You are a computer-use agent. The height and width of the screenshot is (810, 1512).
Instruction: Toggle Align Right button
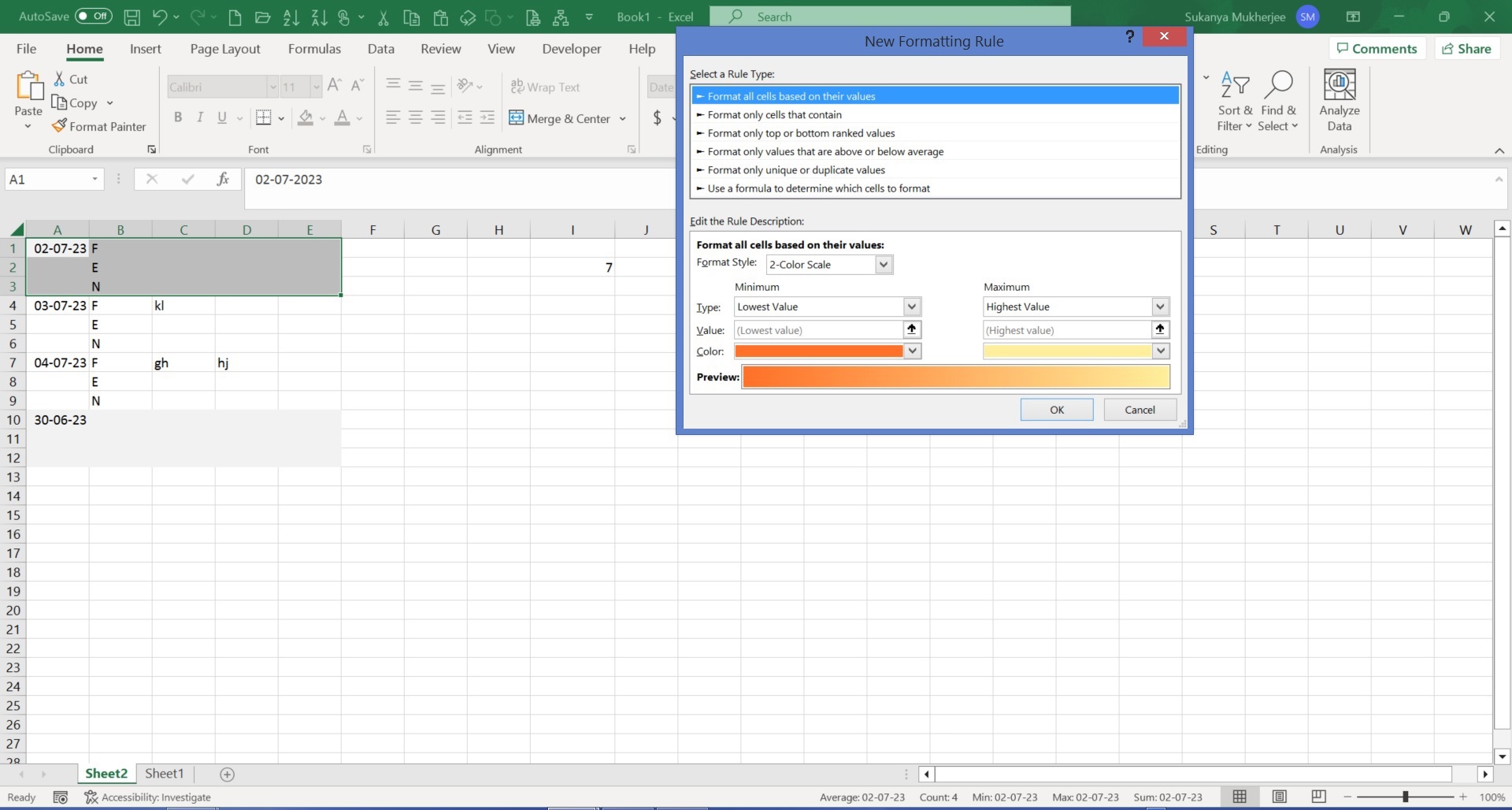[x=439, y=117]
